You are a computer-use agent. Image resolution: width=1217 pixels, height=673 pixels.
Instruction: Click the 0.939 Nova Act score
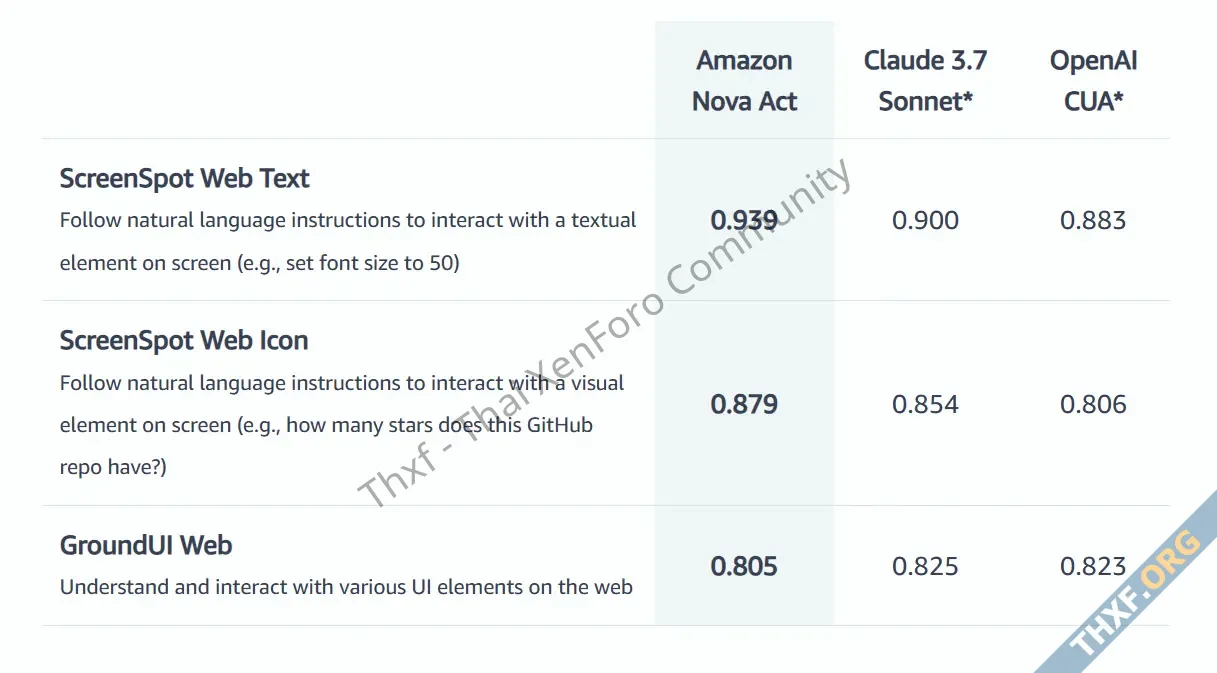point(744,220)
